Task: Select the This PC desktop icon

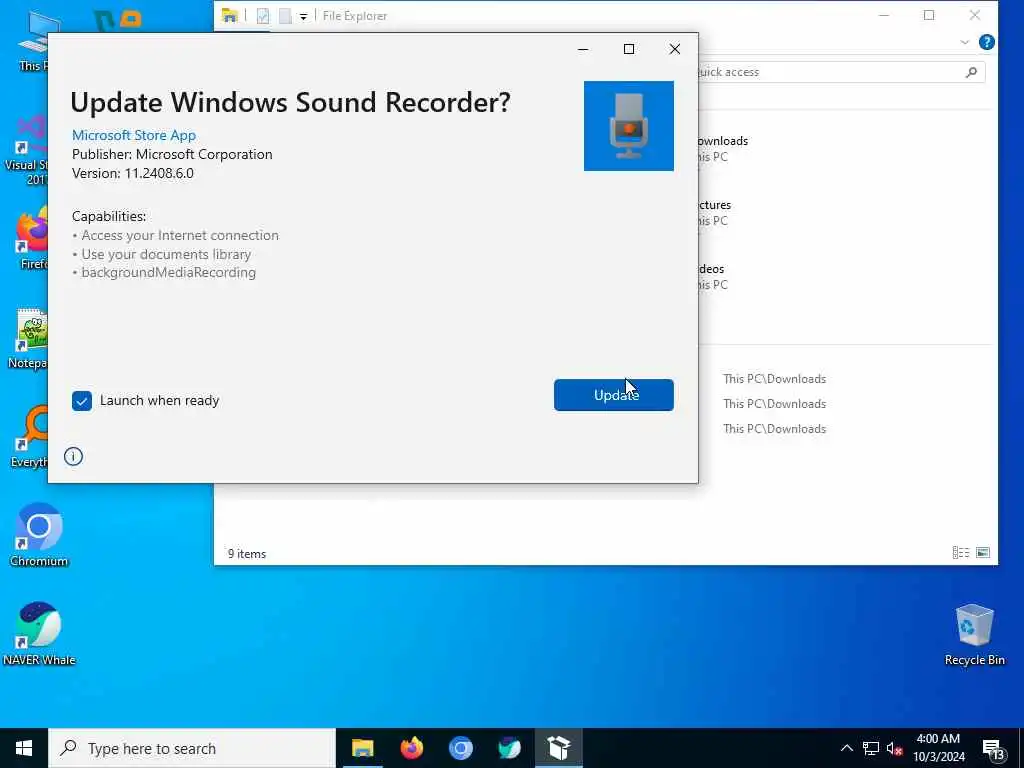Action: coord(33,41)
